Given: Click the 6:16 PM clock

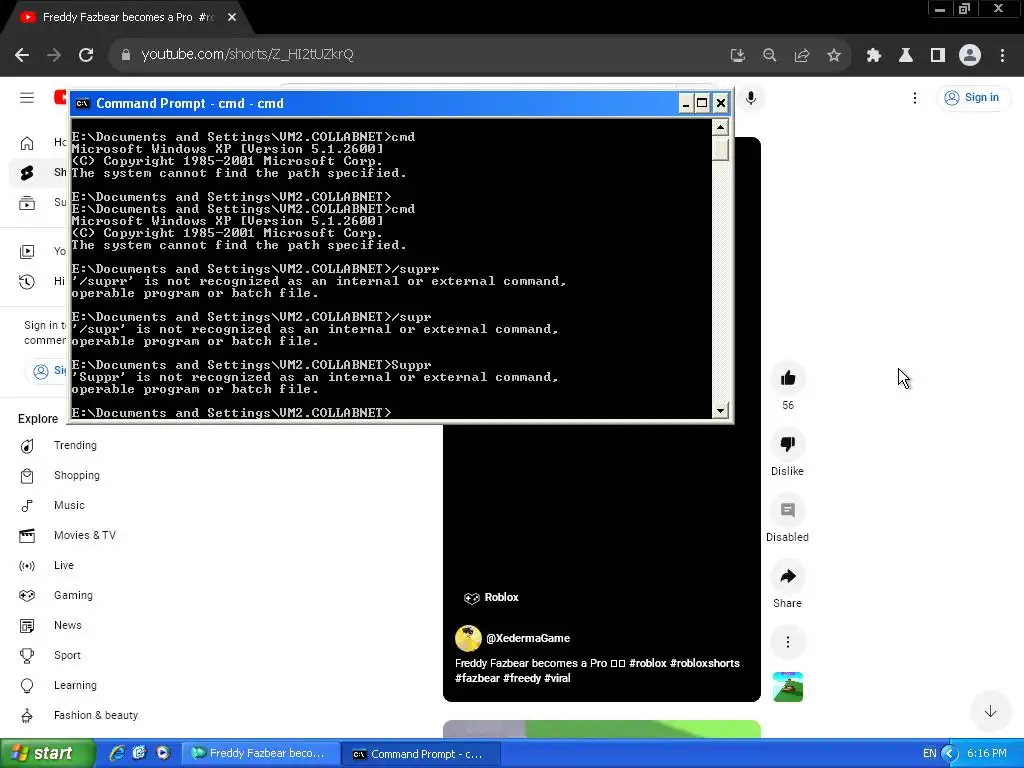Looking at the screenshot, I should point(987,754).
